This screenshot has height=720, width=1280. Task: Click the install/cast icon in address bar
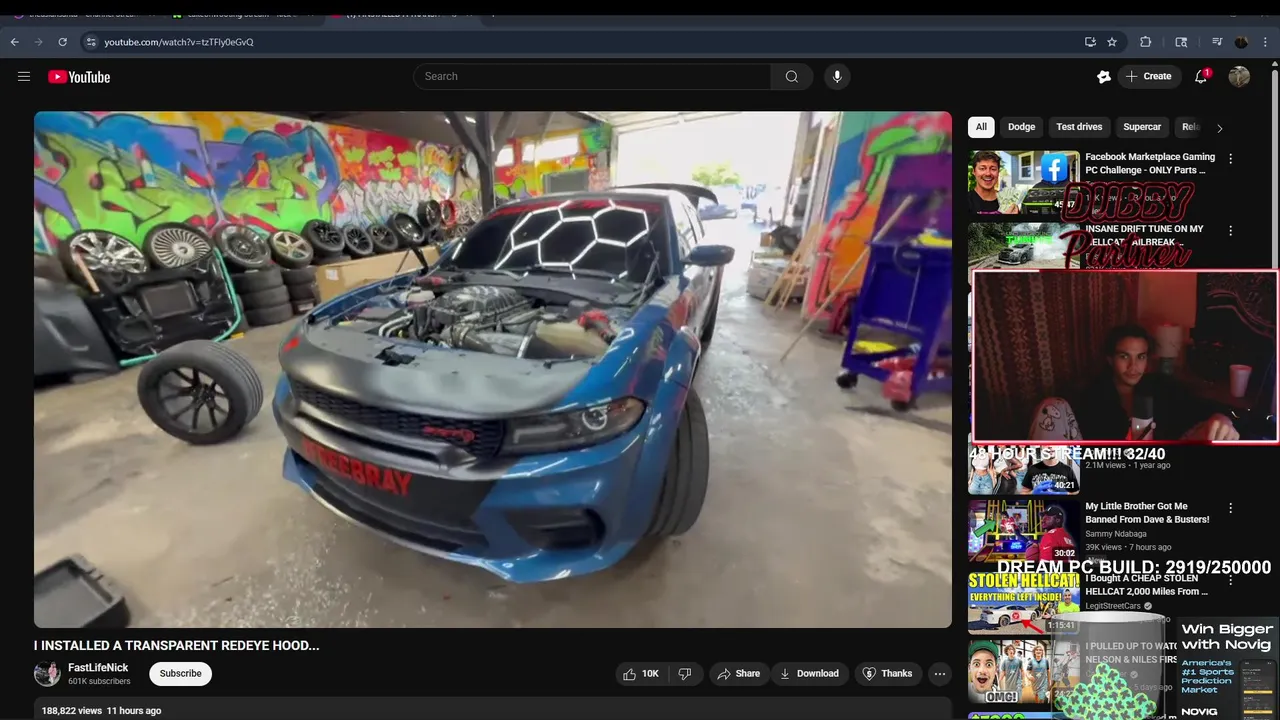coord(1090,42)
